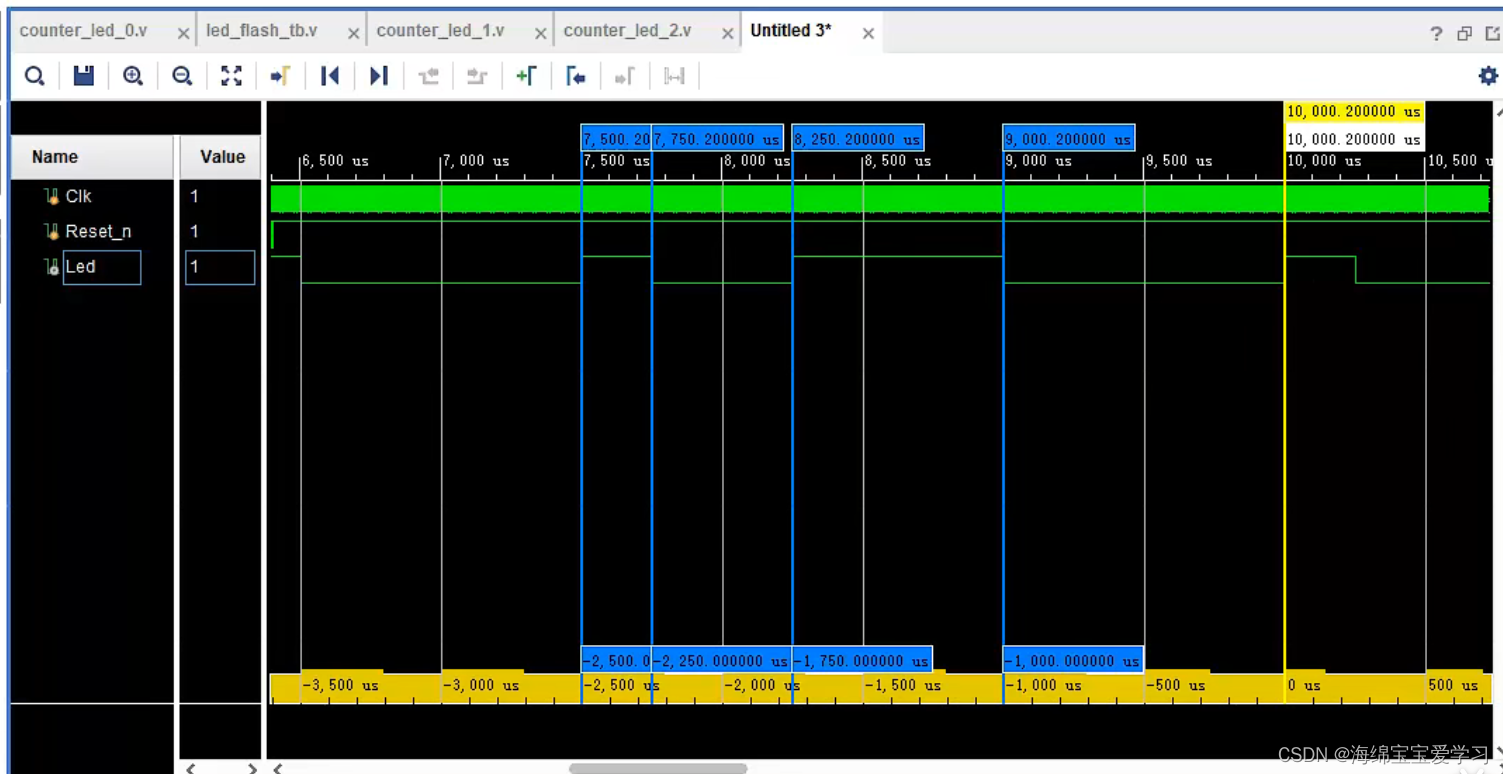The width and height of the screenshot is (1503, 774).
Task: Select the Led signal icon
Action: (51, 267)
